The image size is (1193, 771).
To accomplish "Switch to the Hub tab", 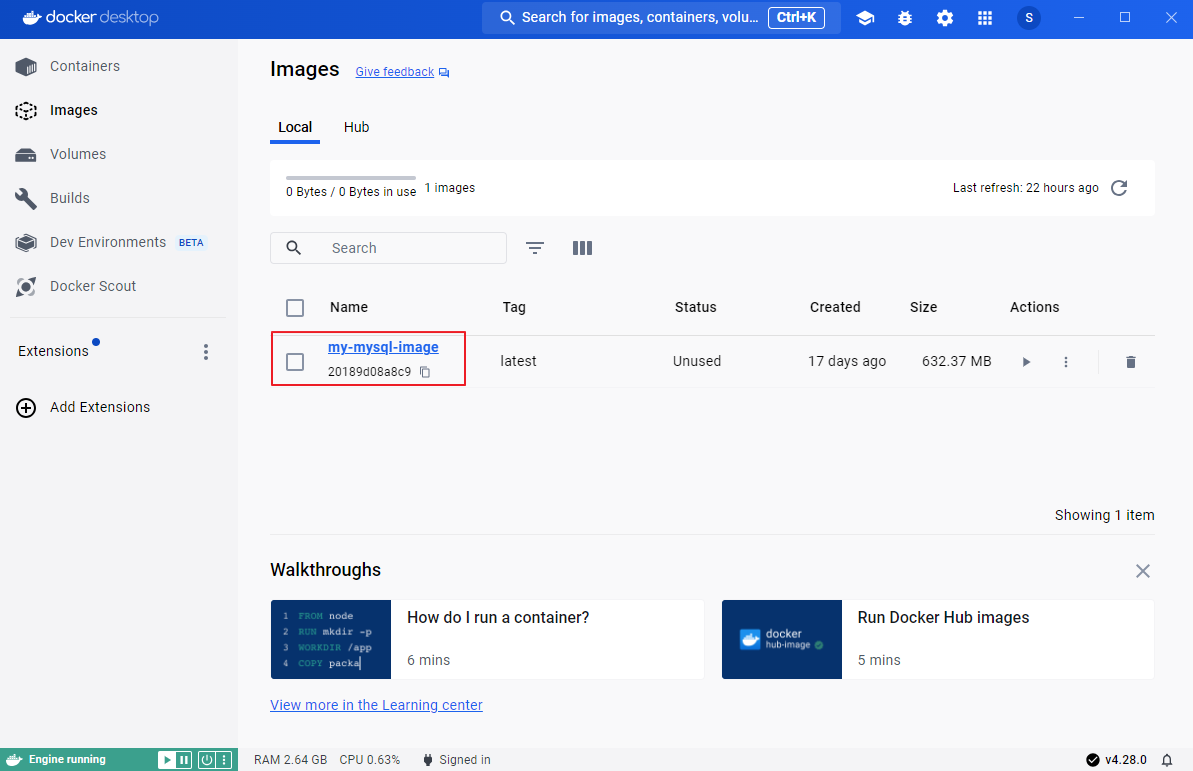I will pos(356,127).
